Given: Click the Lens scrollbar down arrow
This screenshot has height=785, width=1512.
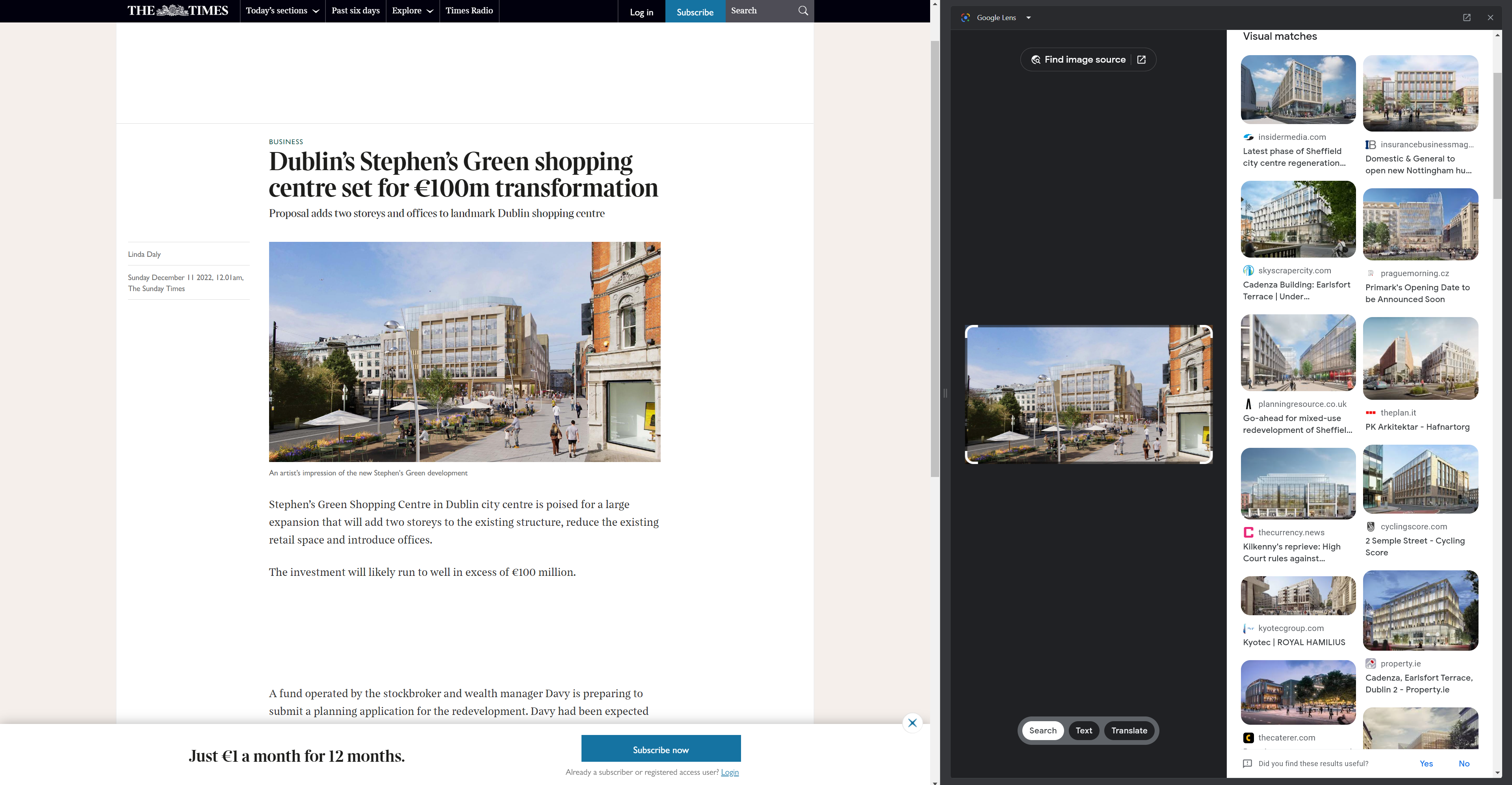Looking at the screenshot, I should (1497, 773).
